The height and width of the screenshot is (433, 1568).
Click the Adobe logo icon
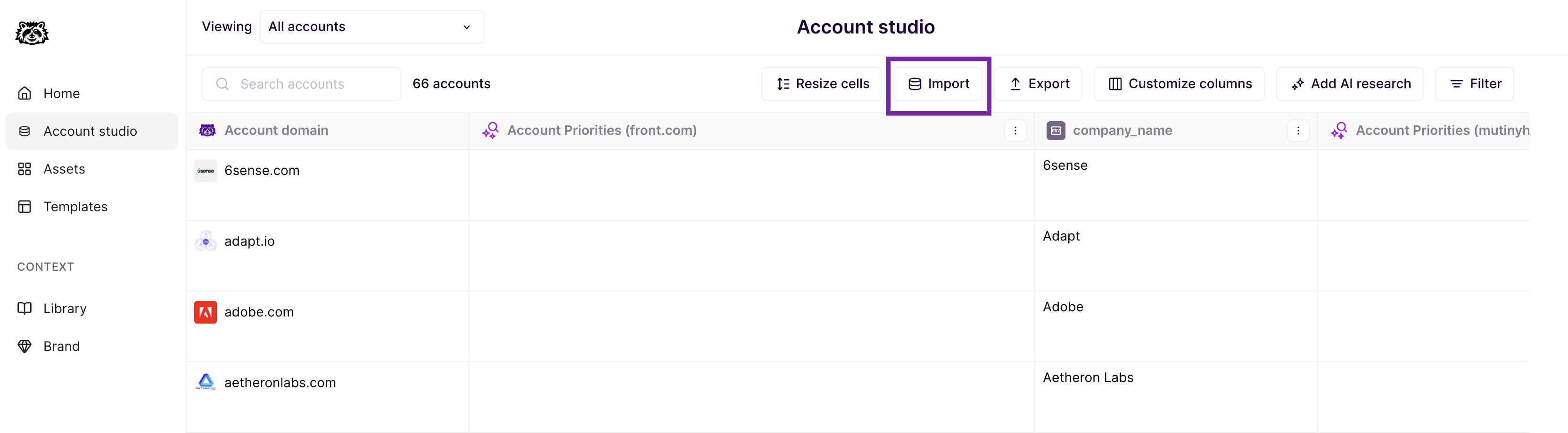[206, 312]
